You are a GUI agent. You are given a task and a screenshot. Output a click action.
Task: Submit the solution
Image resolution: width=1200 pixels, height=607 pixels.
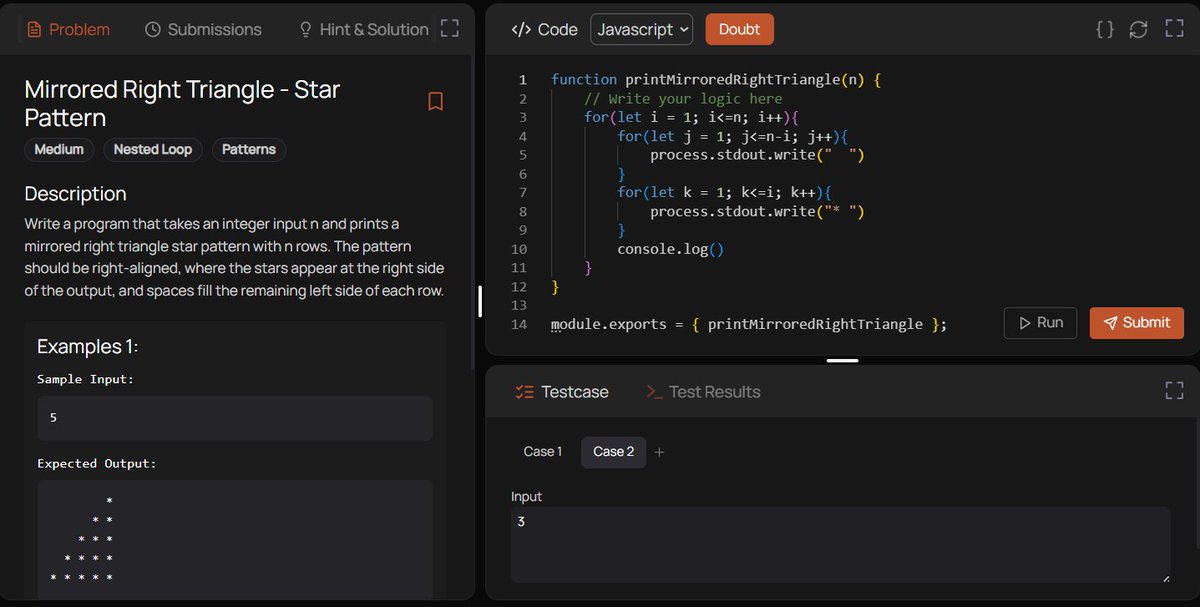(x=1136, y=323)
